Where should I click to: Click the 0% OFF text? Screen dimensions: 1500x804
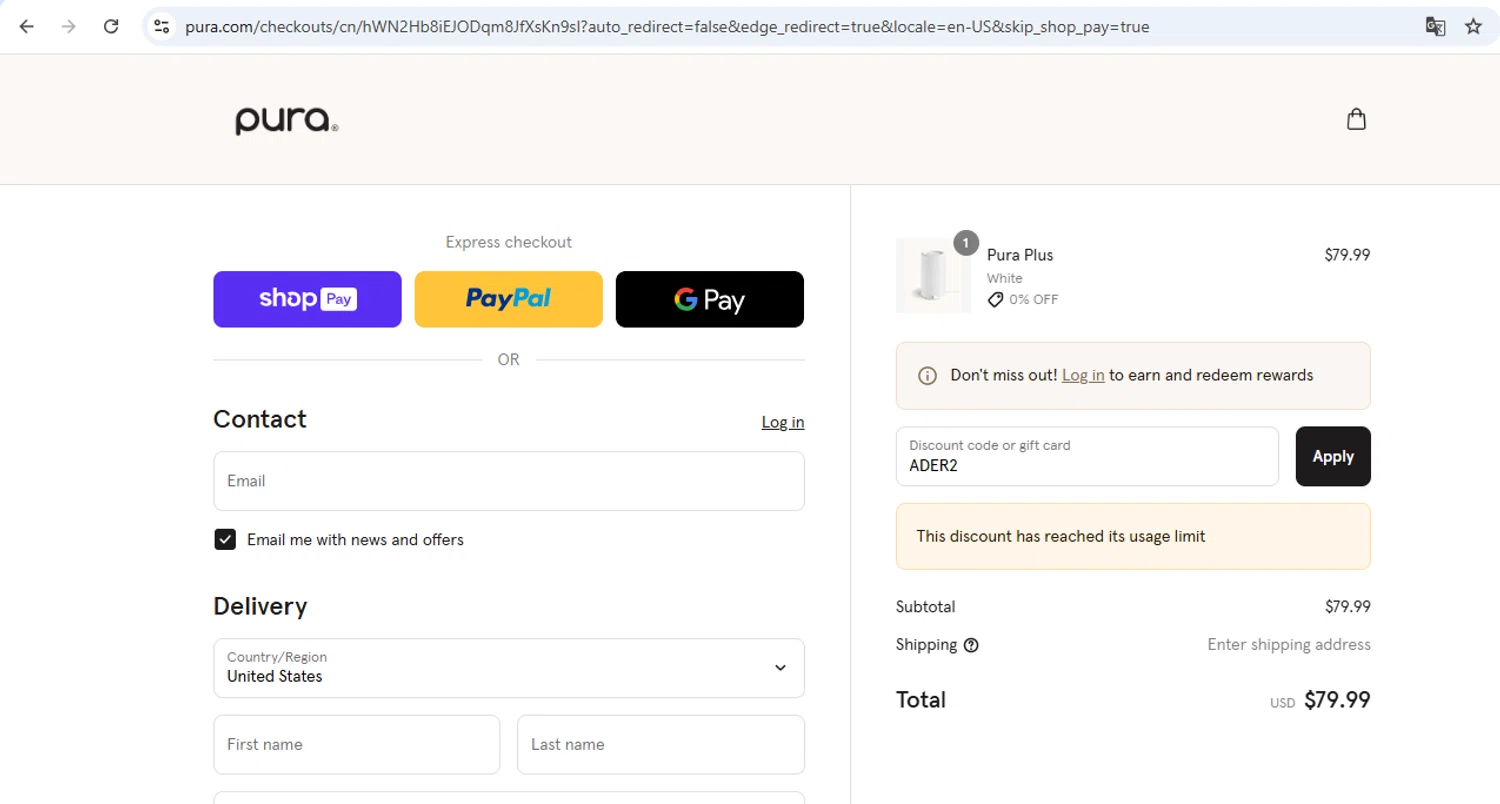coord(1033,300)
